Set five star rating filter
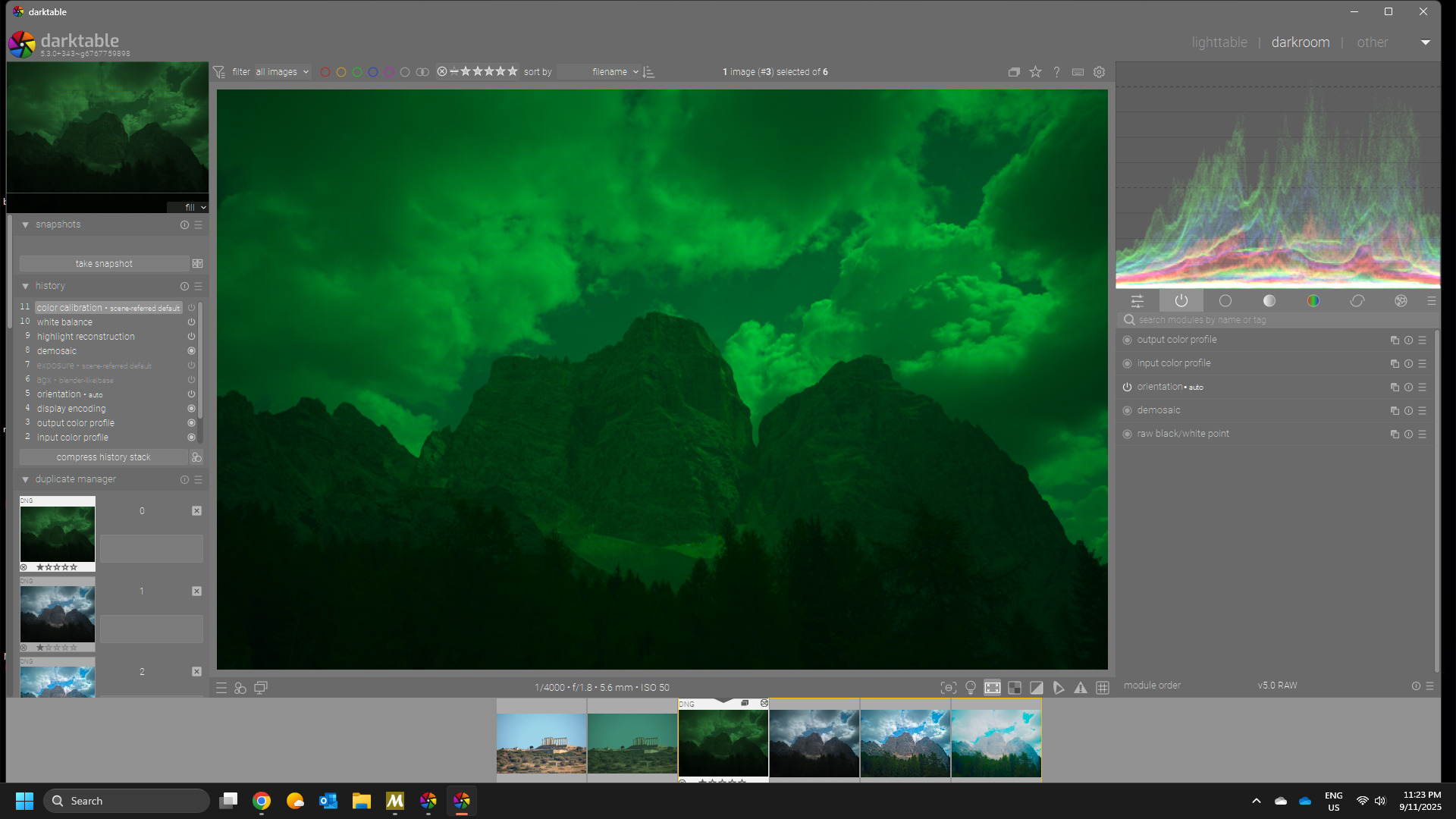 [x=513, y=71]
